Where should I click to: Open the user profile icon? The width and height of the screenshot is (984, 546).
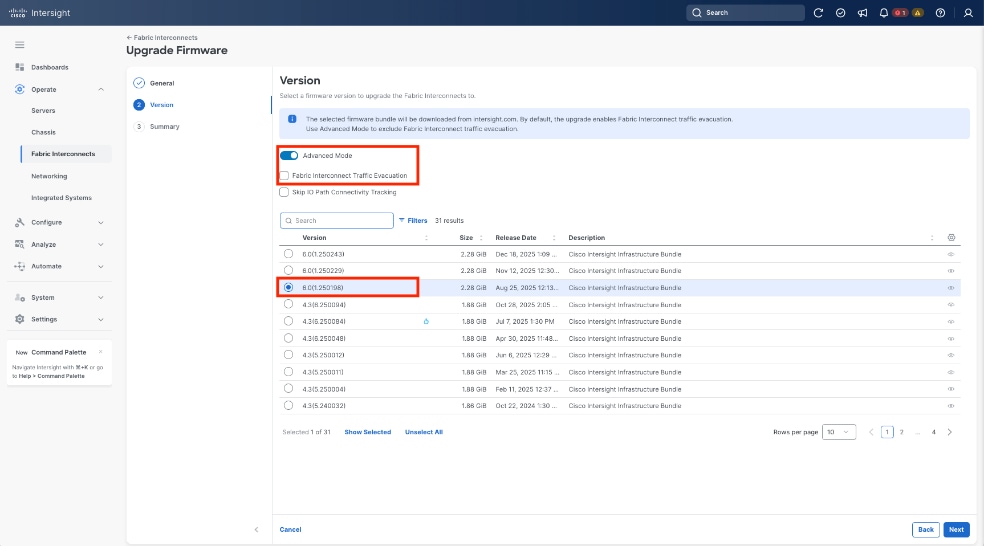click(968, 13)
